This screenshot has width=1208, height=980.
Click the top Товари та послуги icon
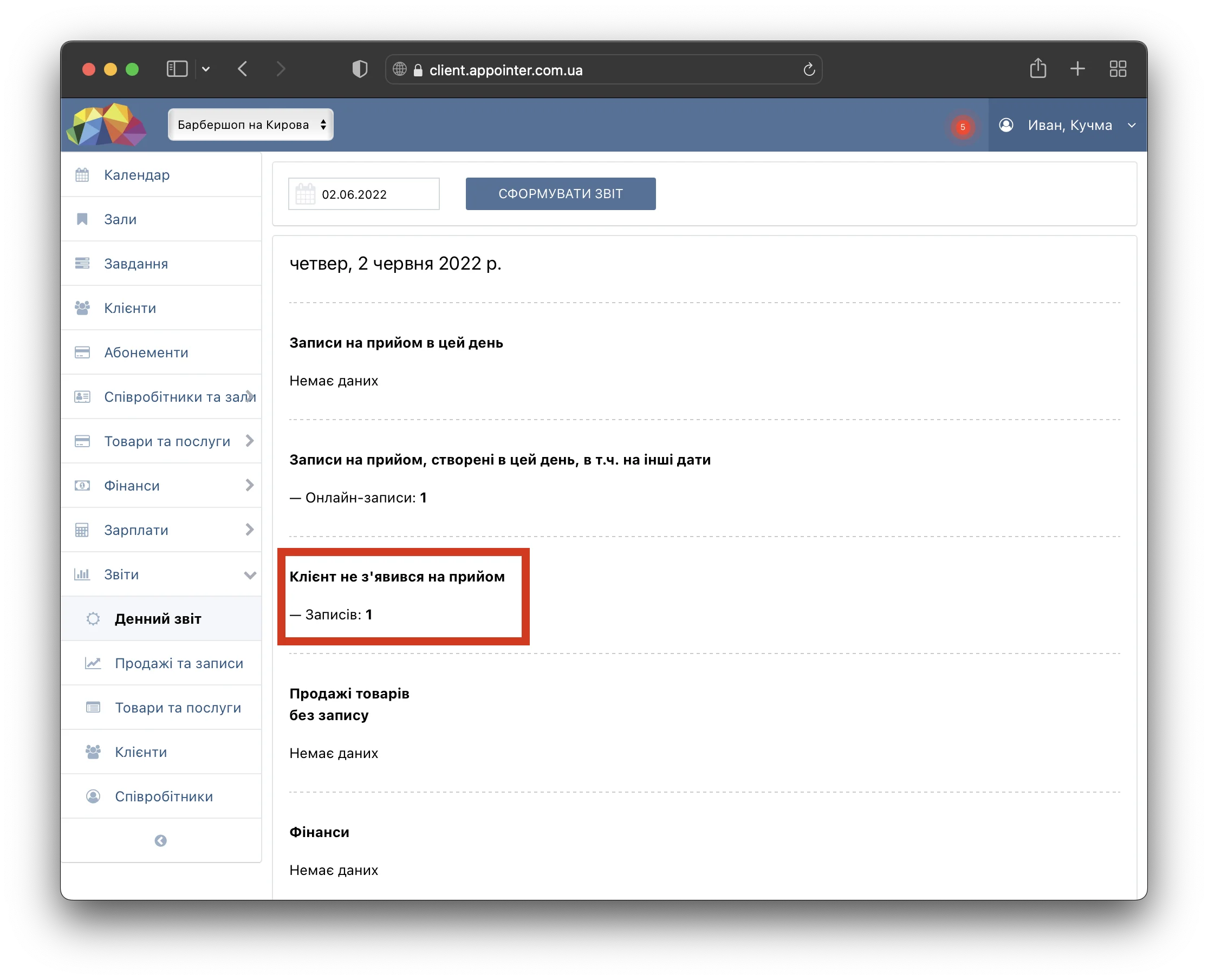pos(82,441)
